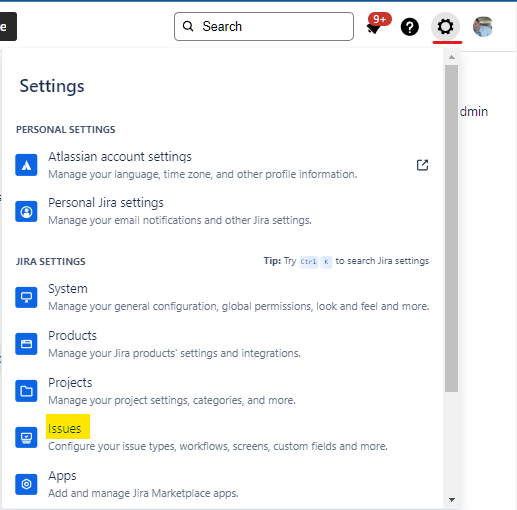Screen dimensions: 517x510
Task: Click the Products window icon
Action: (26, 344)
